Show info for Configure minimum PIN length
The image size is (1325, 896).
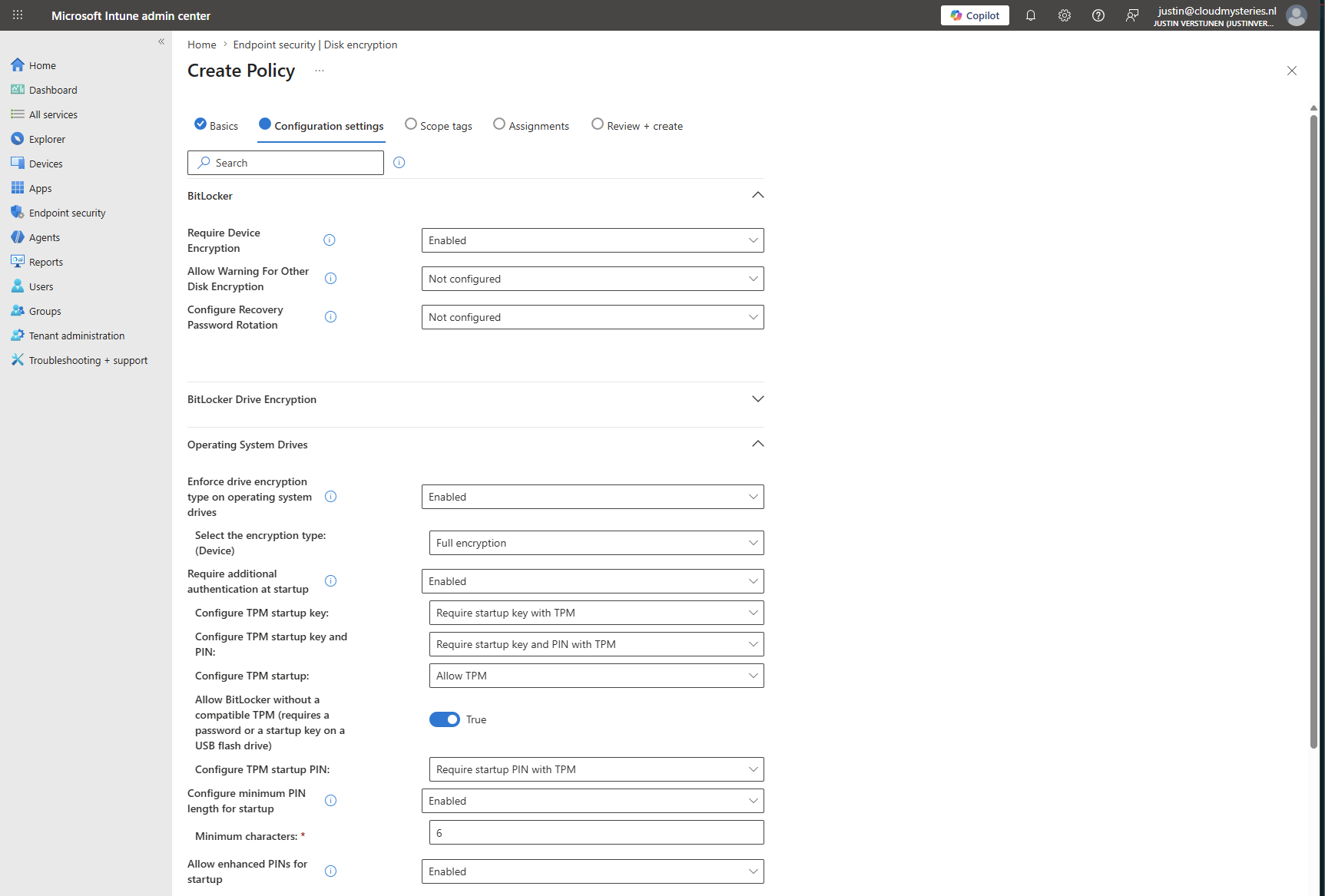331,801
